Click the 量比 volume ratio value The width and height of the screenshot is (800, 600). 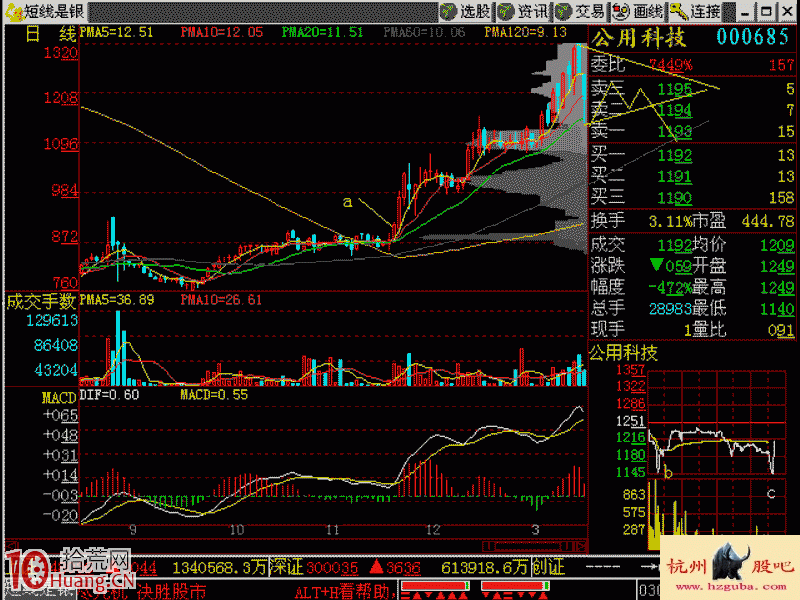tap(781, 330)
